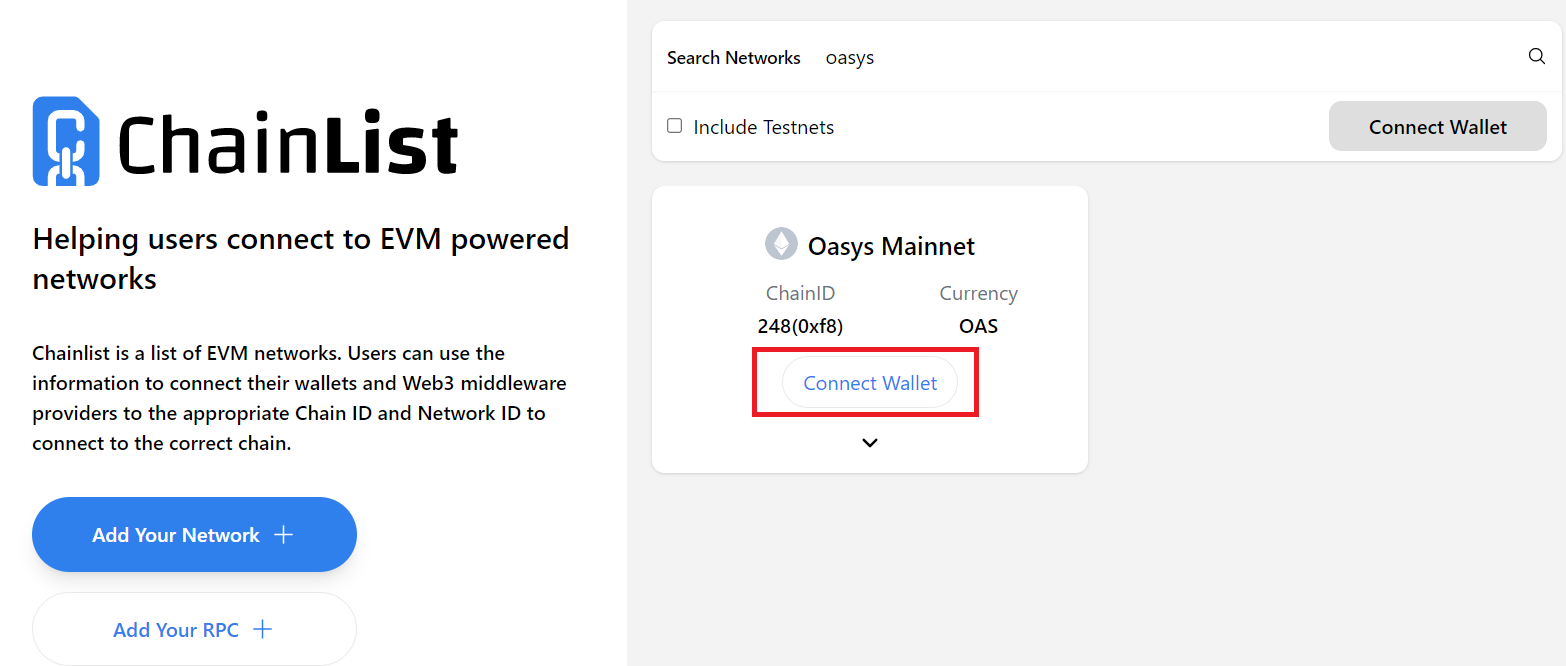Select the Oasys Mainnet network name
1566x666 pixels.
pyautogui.click(x=891, y=246)
